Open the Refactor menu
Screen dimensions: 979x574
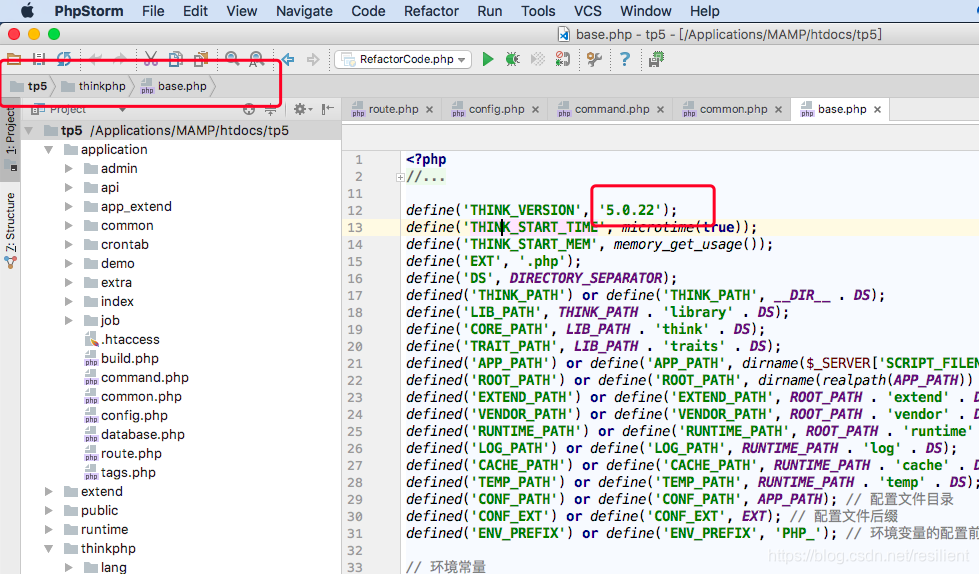coord(431,11)
